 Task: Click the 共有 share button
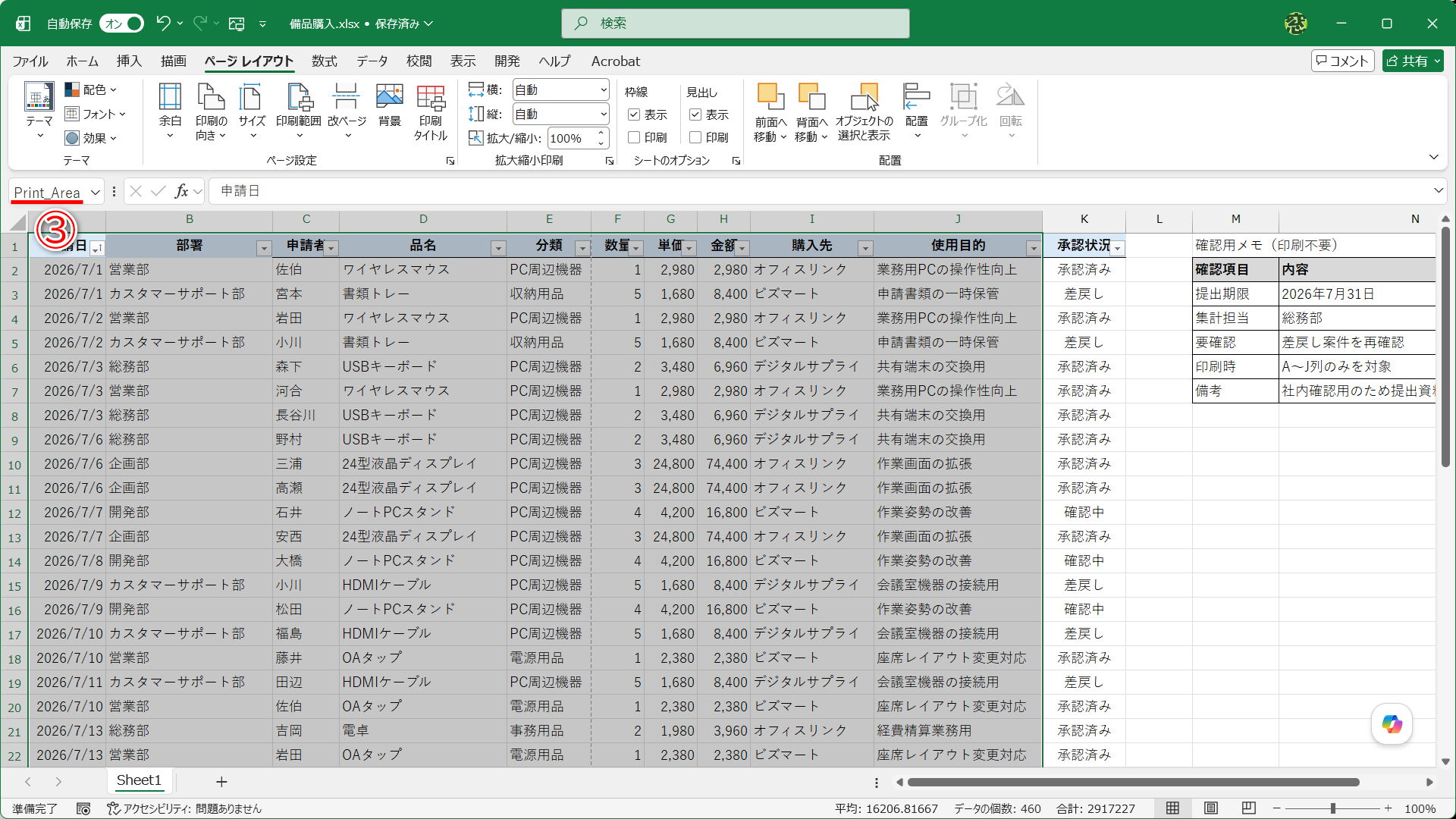1413,61
